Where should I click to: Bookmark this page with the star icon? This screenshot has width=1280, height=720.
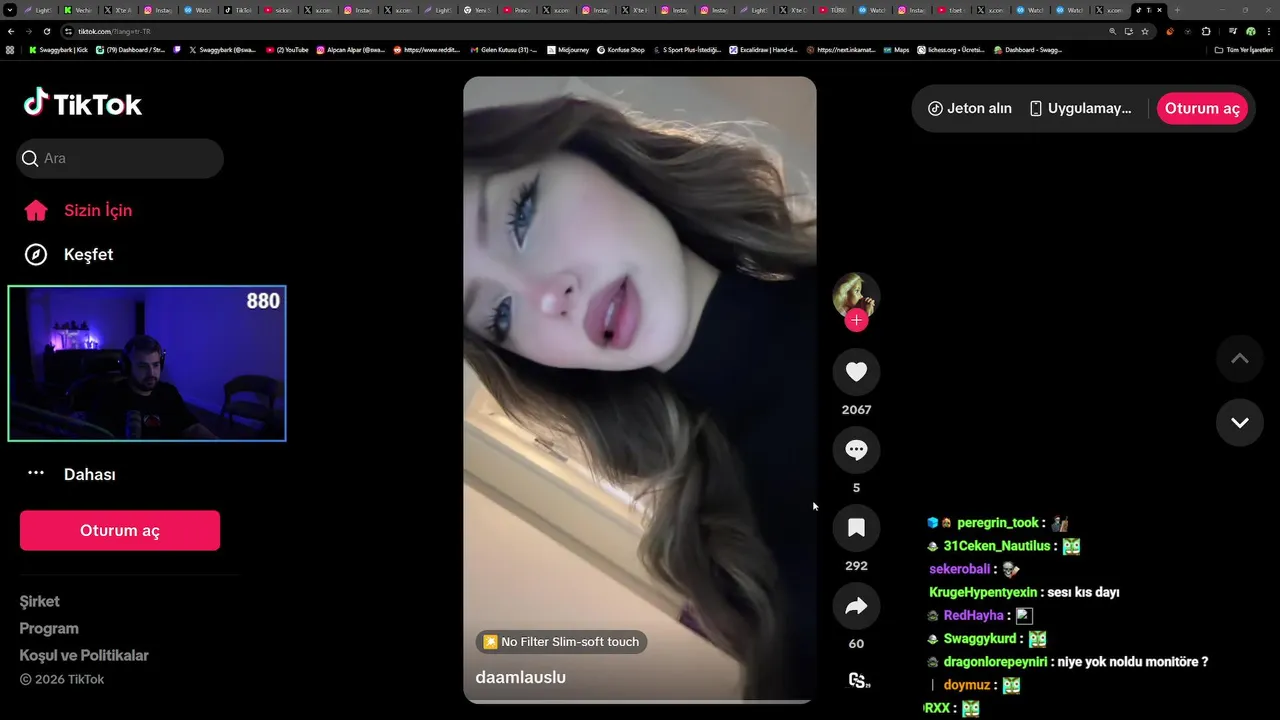(1145, 31)
